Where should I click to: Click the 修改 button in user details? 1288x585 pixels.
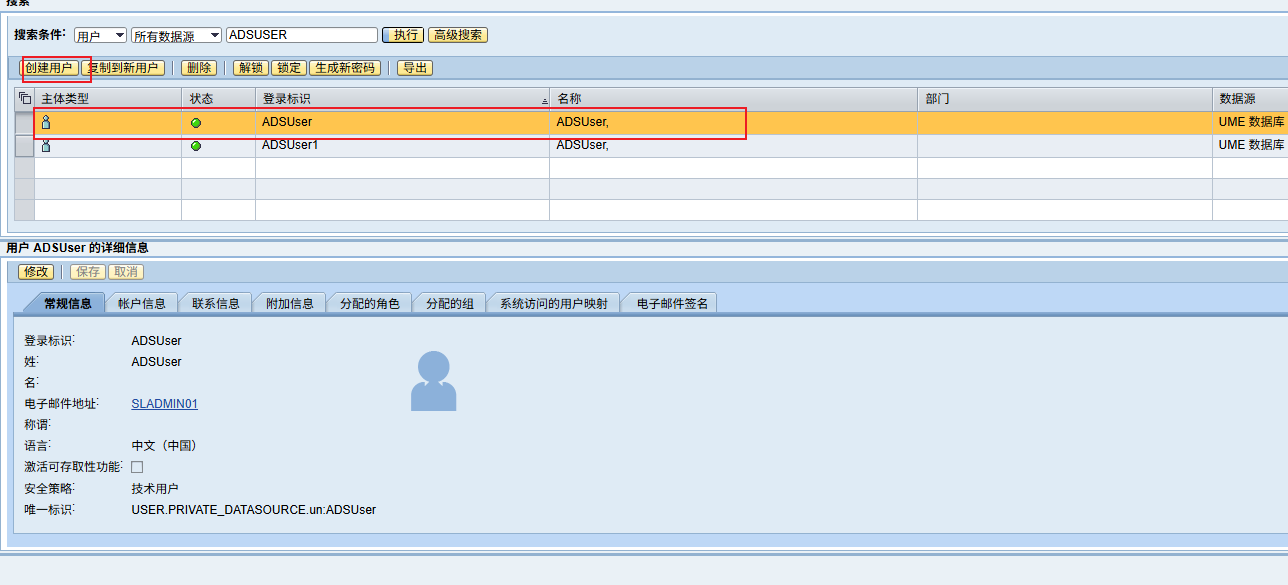pyautogui.click(x=36, y=272)
